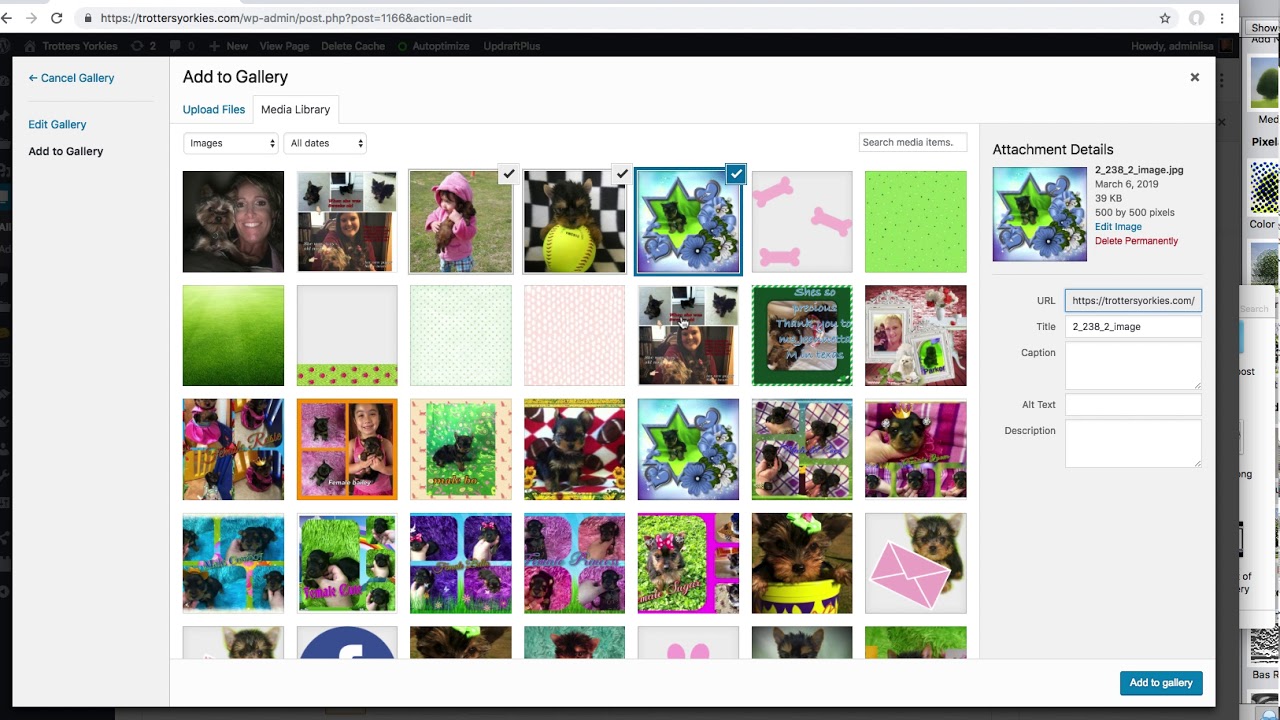Reload the page with the refresh icon

tap(56, 18)
